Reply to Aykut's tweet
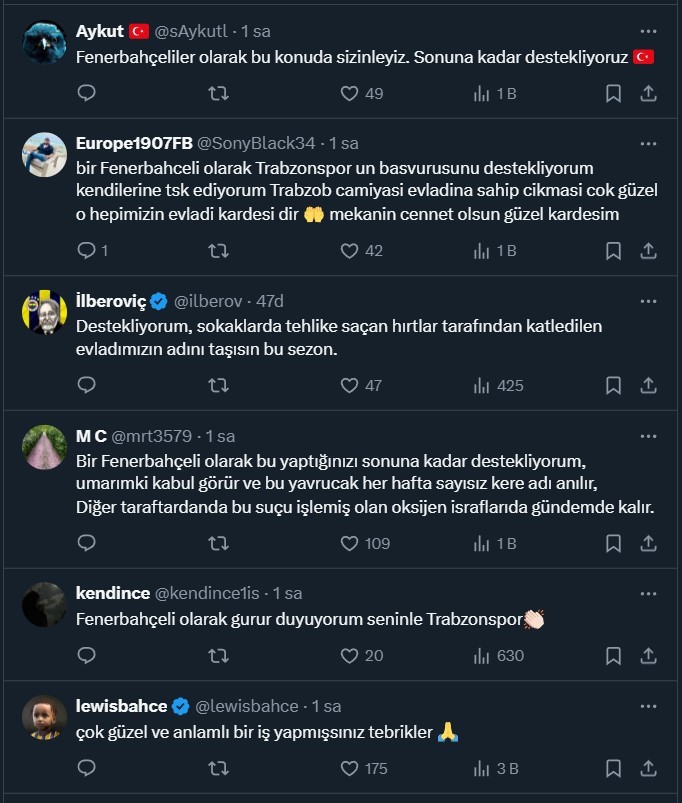The width and height of the screenshot is (682, 803). (x=86, y=93)
